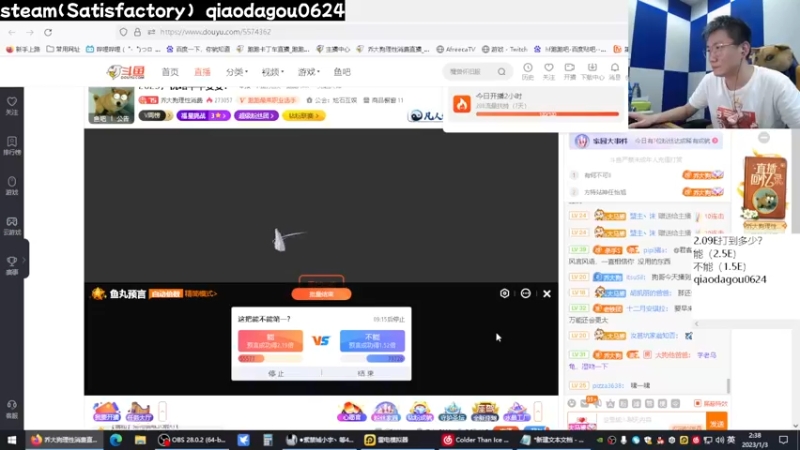Collapse the 直播回忆录 widget minus button
The image size is (800, 450).
point(764,137)
